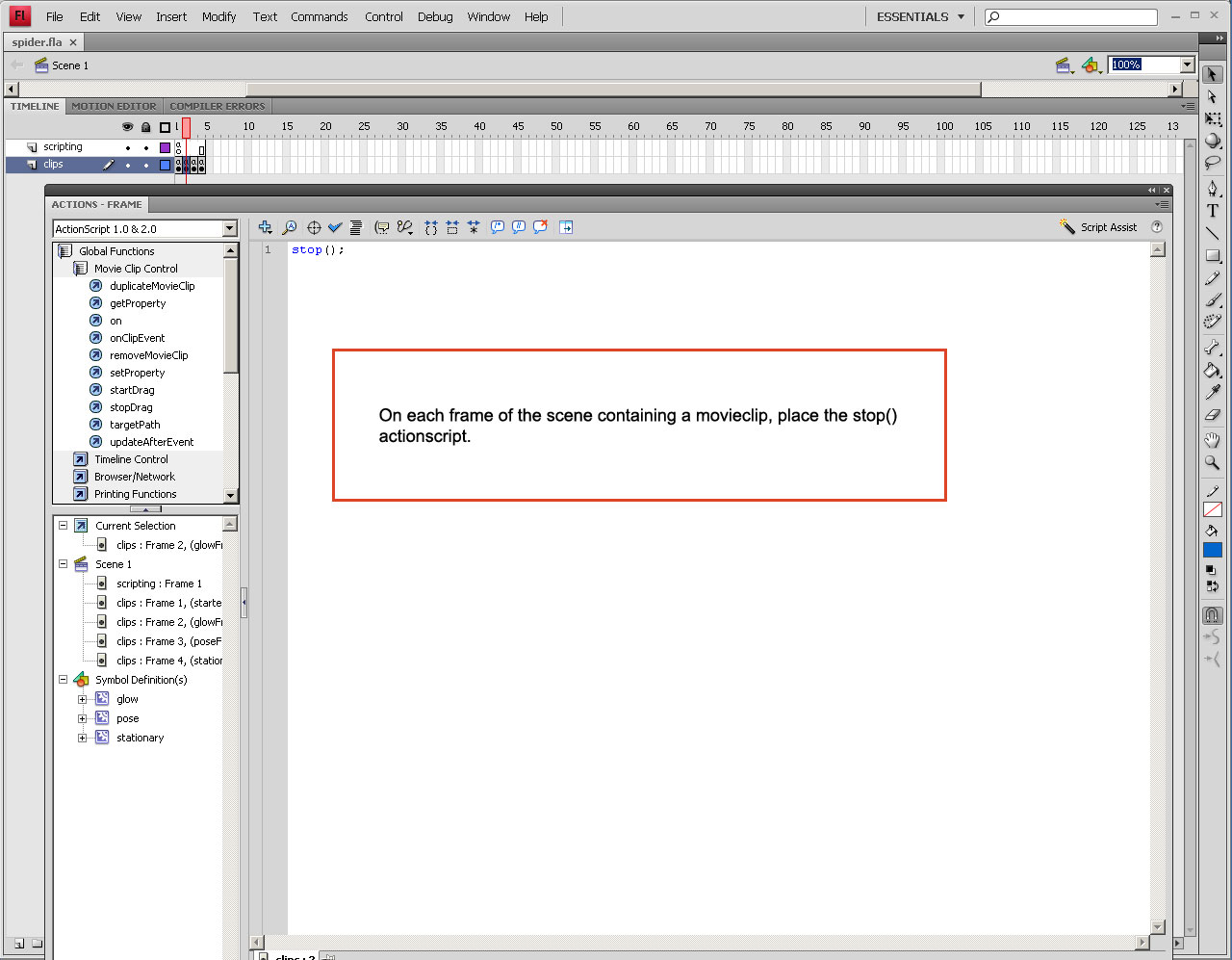Pick the Free Transform tool
The height and width of the screenshot is (960, 1232).
[1213, 119]
